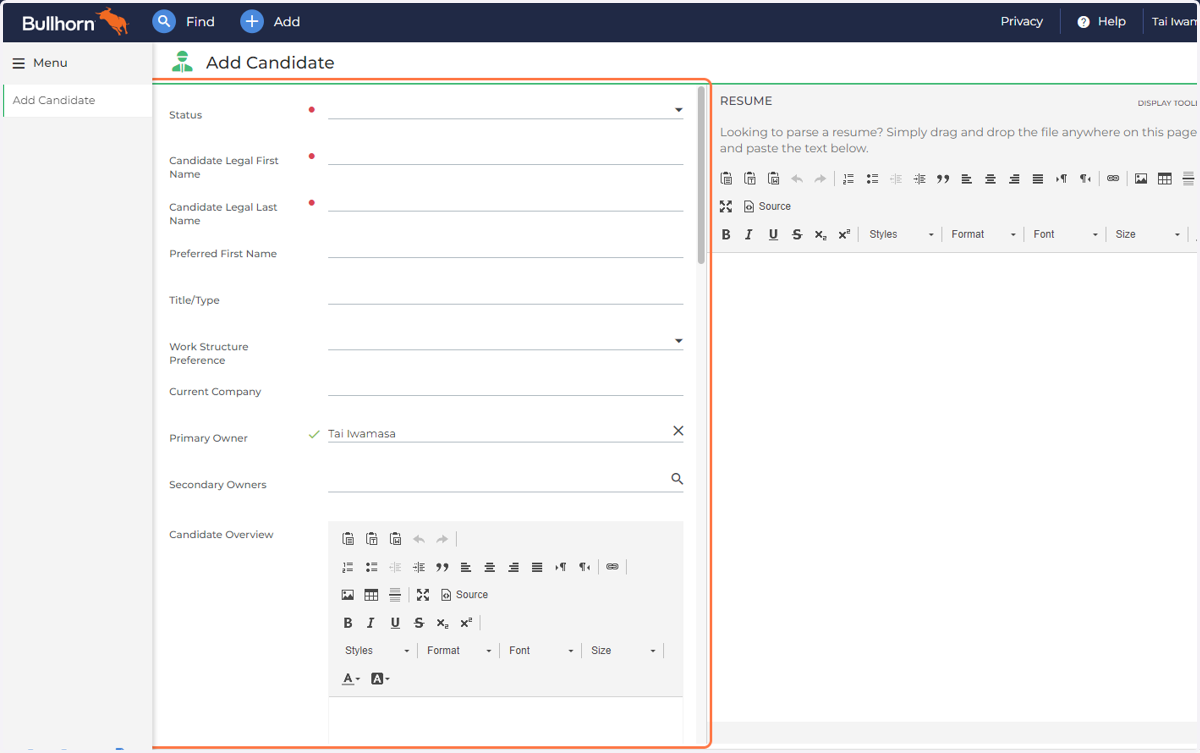The height and width of the screenshot is (753, 1200).
Task: Insert table in Candidate Overview editor
Action: point(372,595)
